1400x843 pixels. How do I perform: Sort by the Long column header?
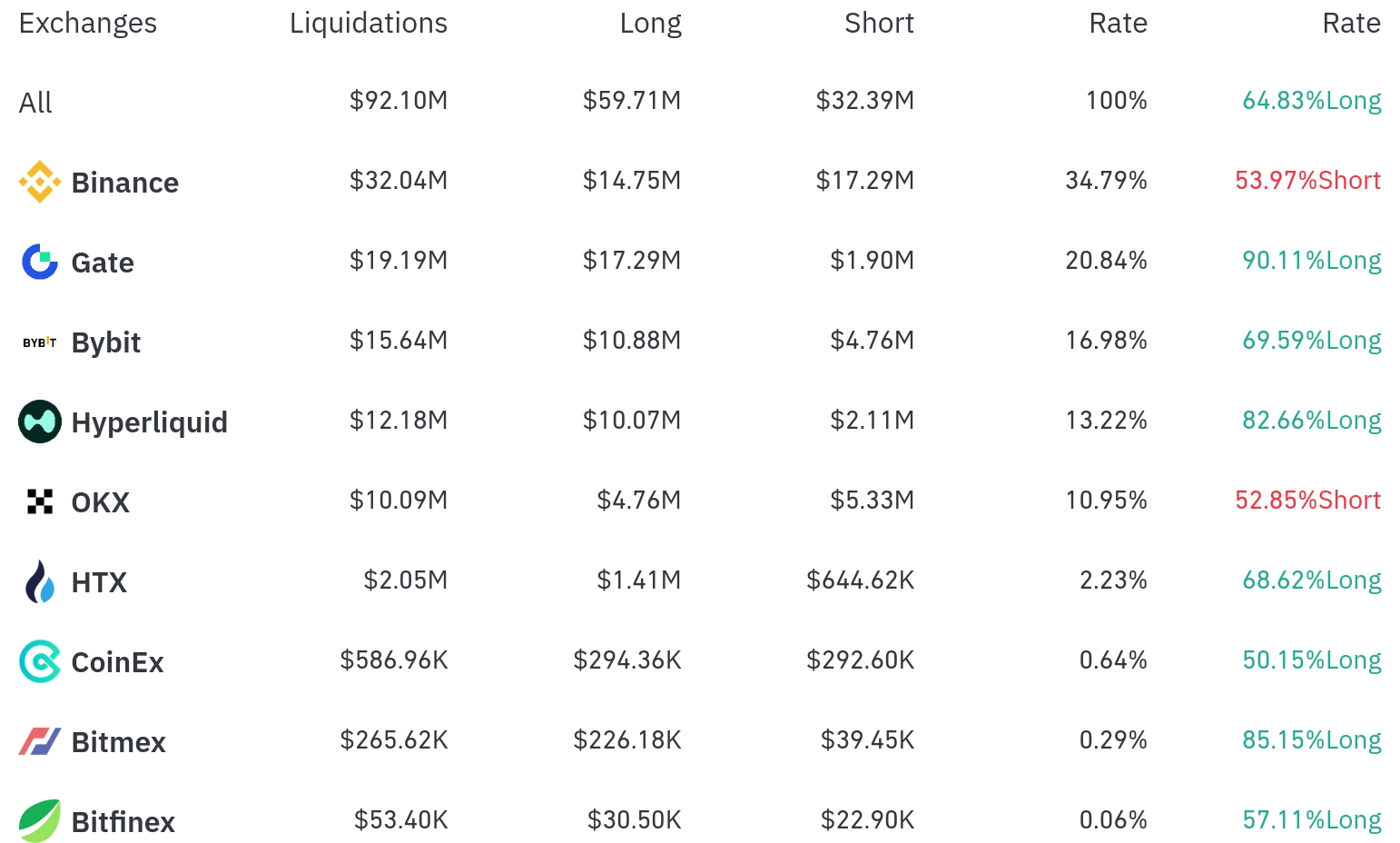(650, 23)
